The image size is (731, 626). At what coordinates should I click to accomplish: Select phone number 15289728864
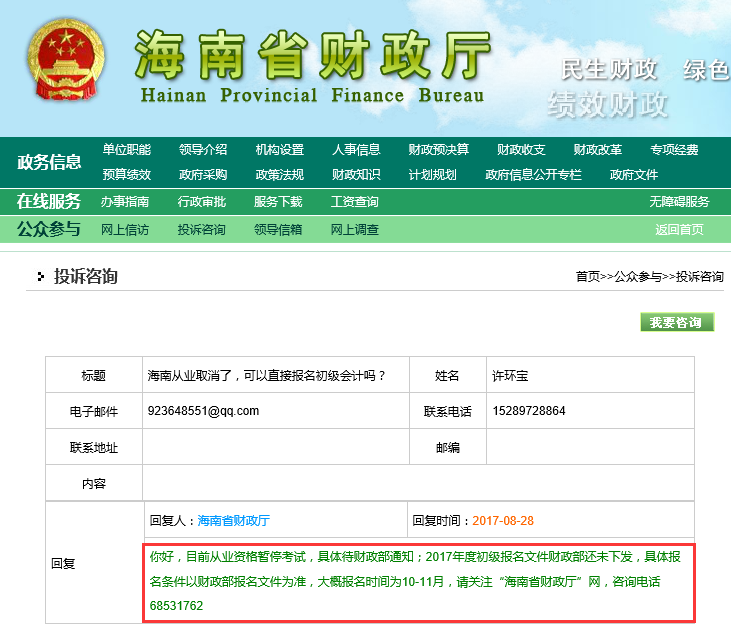point(529,411)
